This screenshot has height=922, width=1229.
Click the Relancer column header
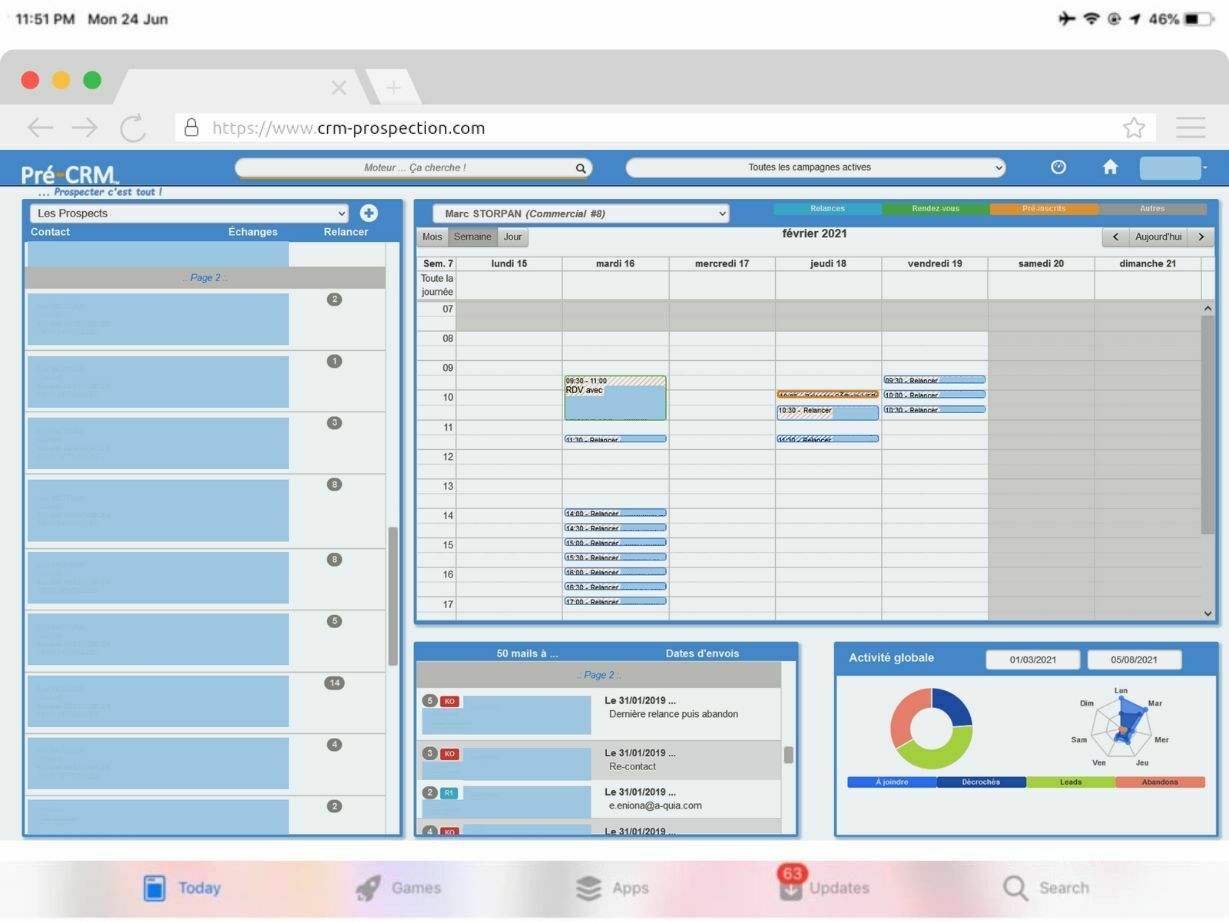pos(346,232)
